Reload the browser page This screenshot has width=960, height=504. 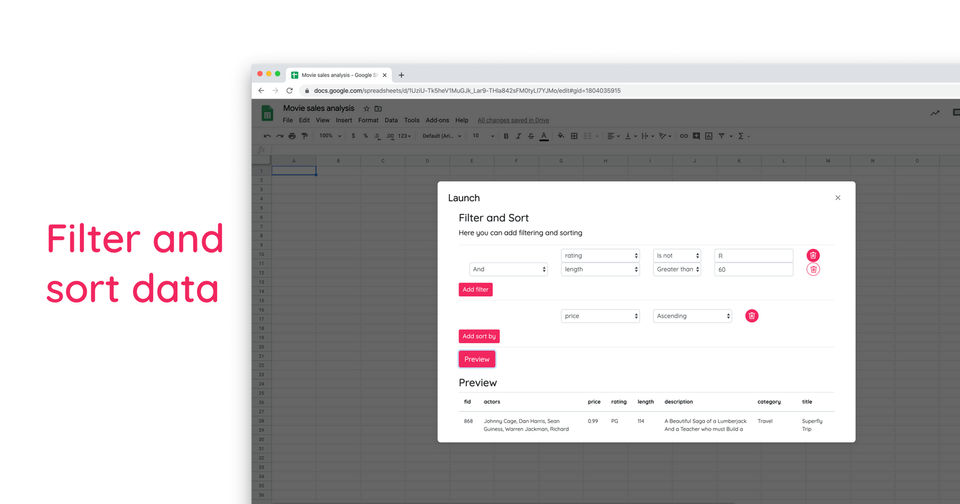[290, 91]
